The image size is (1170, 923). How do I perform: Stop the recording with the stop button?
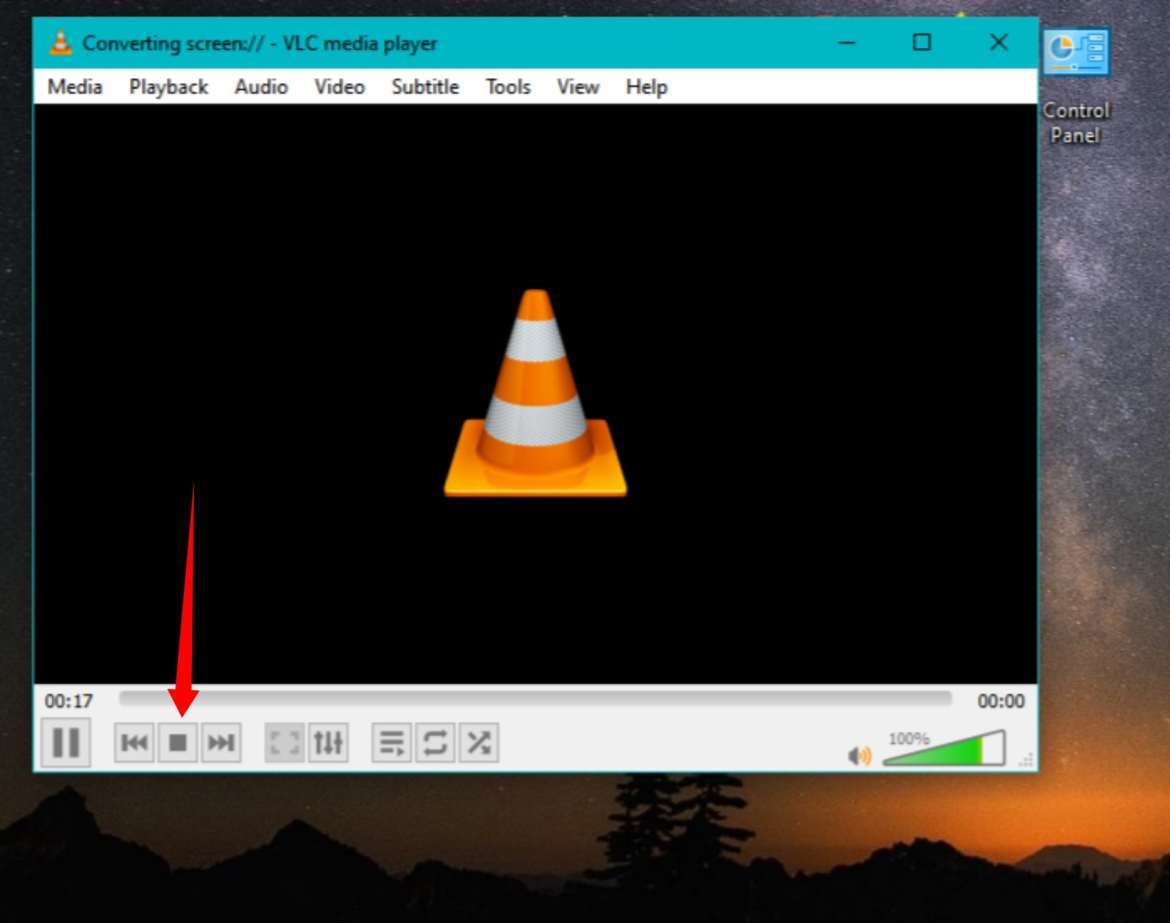pyautogui.click(x=178, y=742)
